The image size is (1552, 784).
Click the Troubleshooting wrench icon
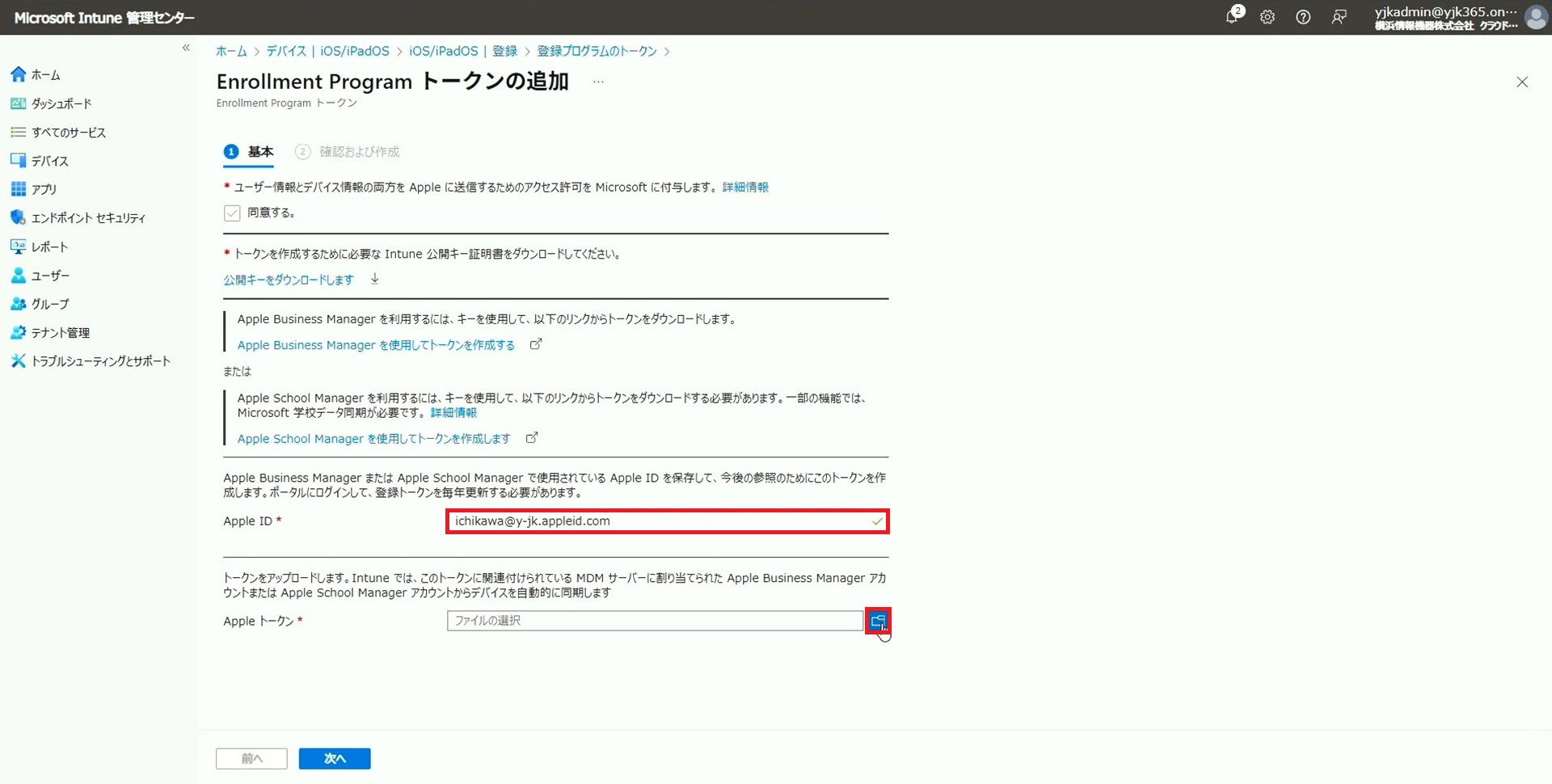click(18, 360)
